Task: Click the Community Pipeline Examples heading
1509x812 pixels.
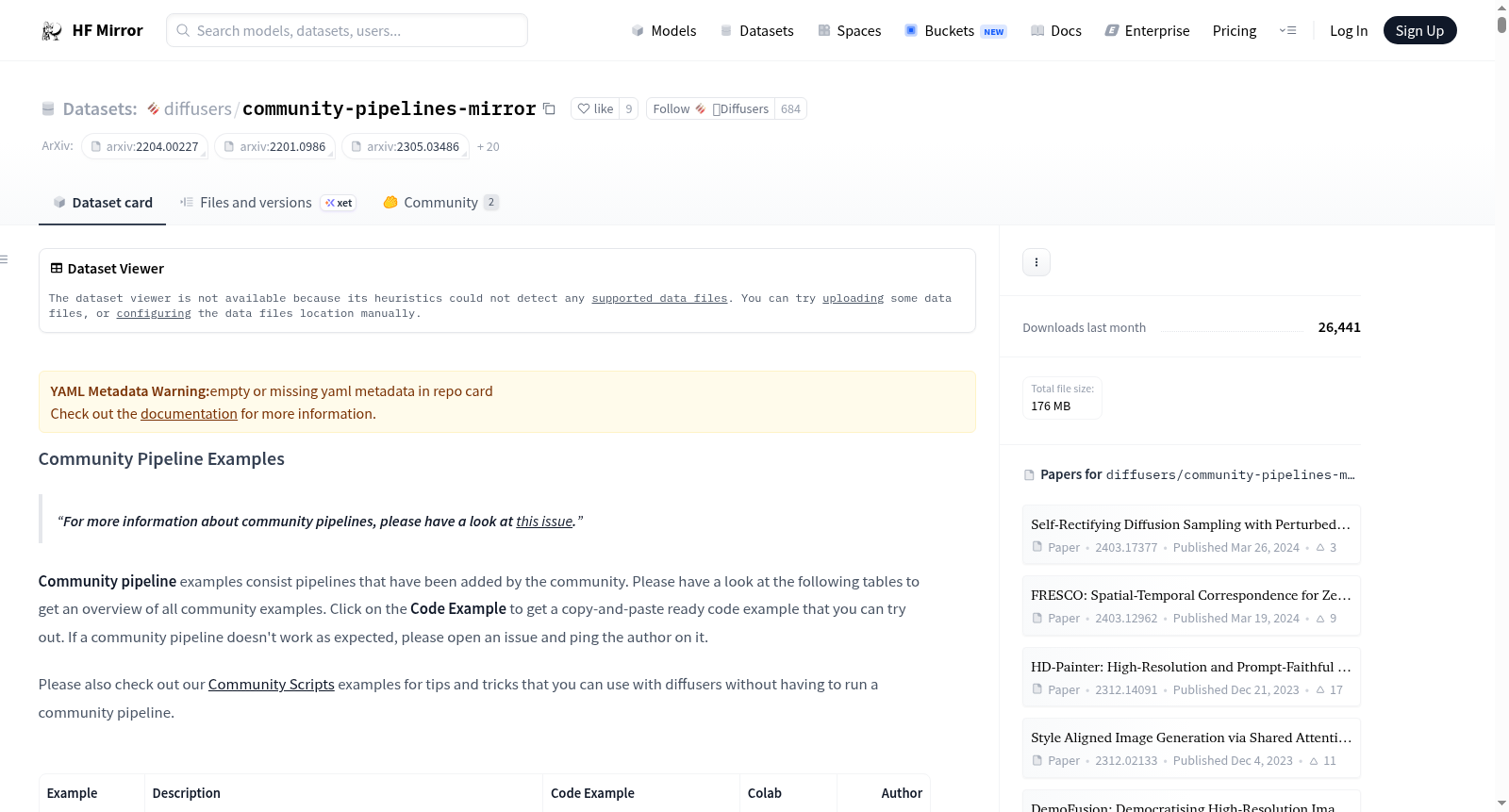Action: coord(161,459)
